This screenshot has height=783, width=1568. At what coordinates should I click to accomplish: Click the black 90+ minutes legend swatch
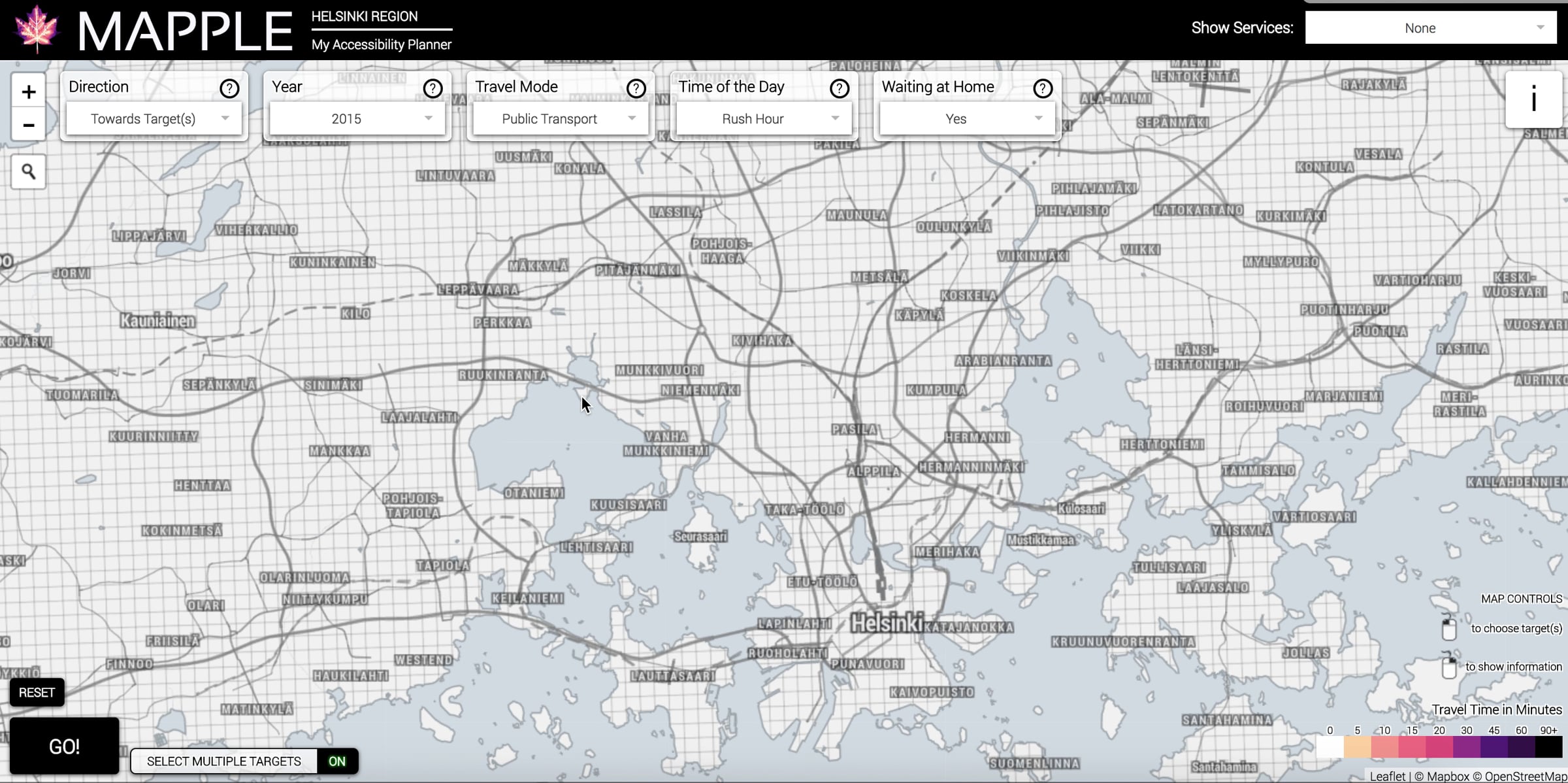(1548, 746)
